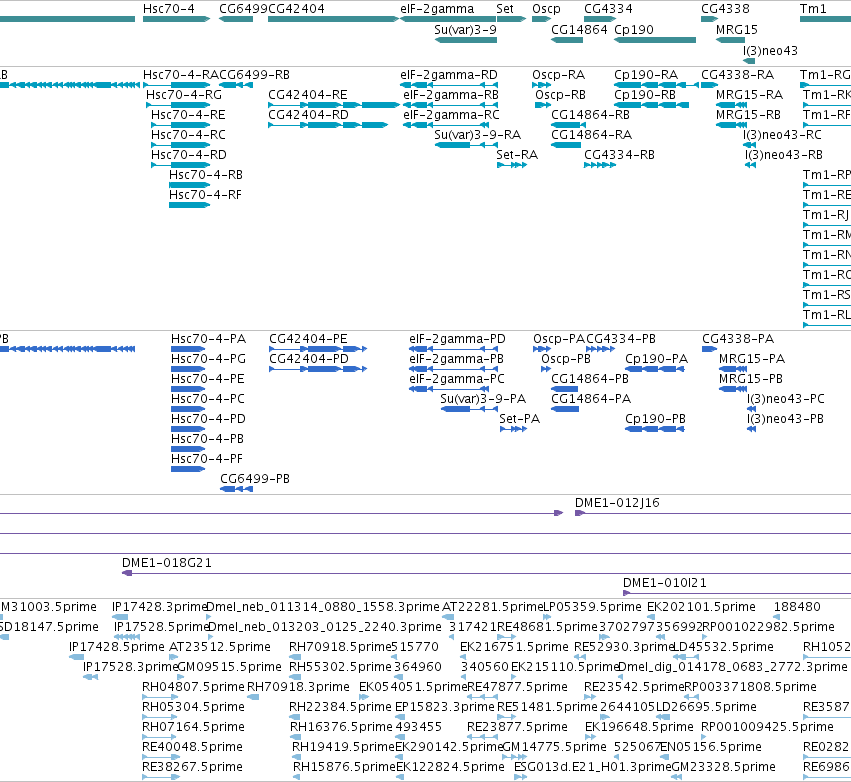The image size is (851, 782).
Task: Select protein Set-PA
Action: click(513, 429)
